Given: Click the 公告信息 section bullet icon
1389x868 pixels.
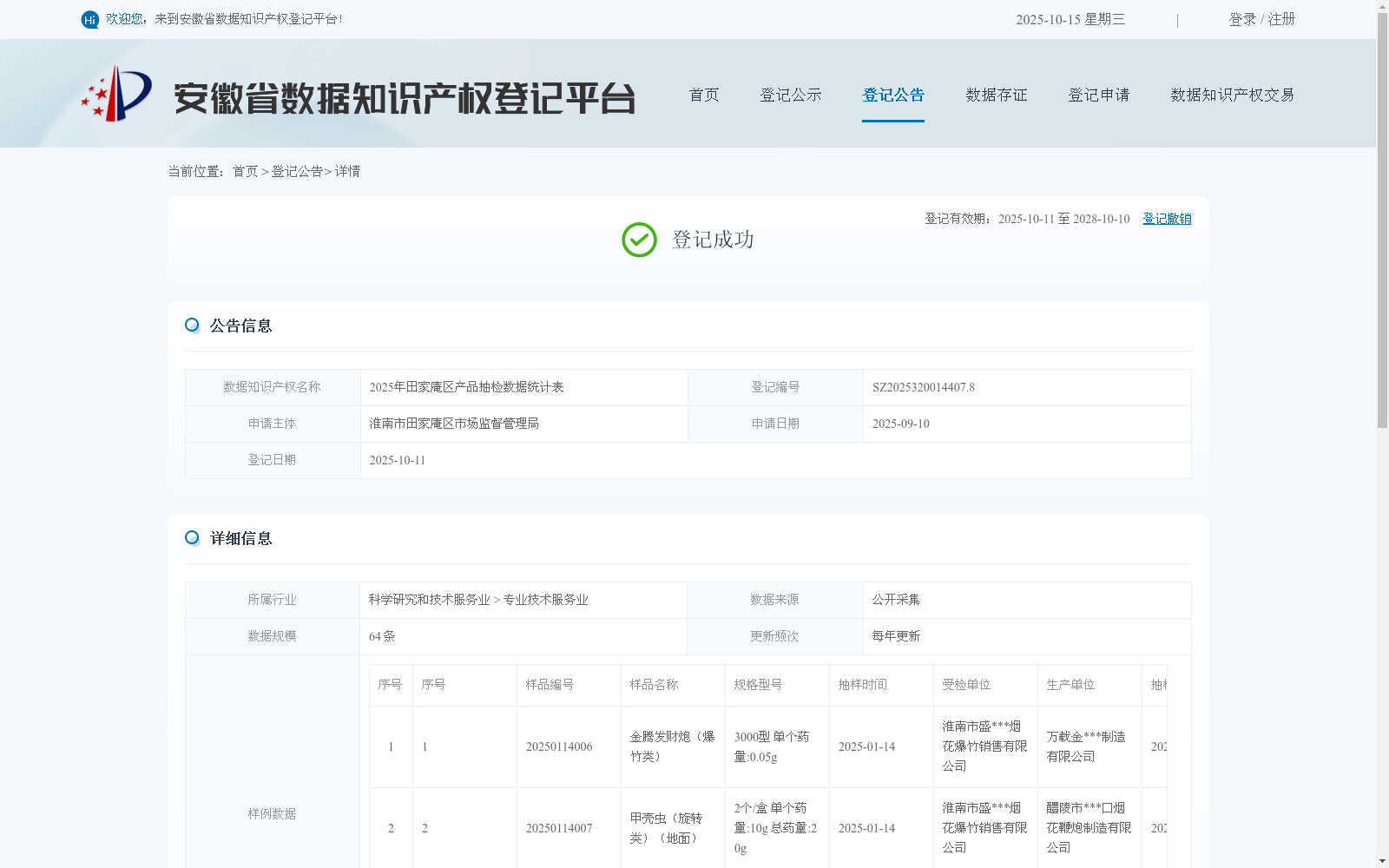Looking at the screenshot, I should (193, 325).
